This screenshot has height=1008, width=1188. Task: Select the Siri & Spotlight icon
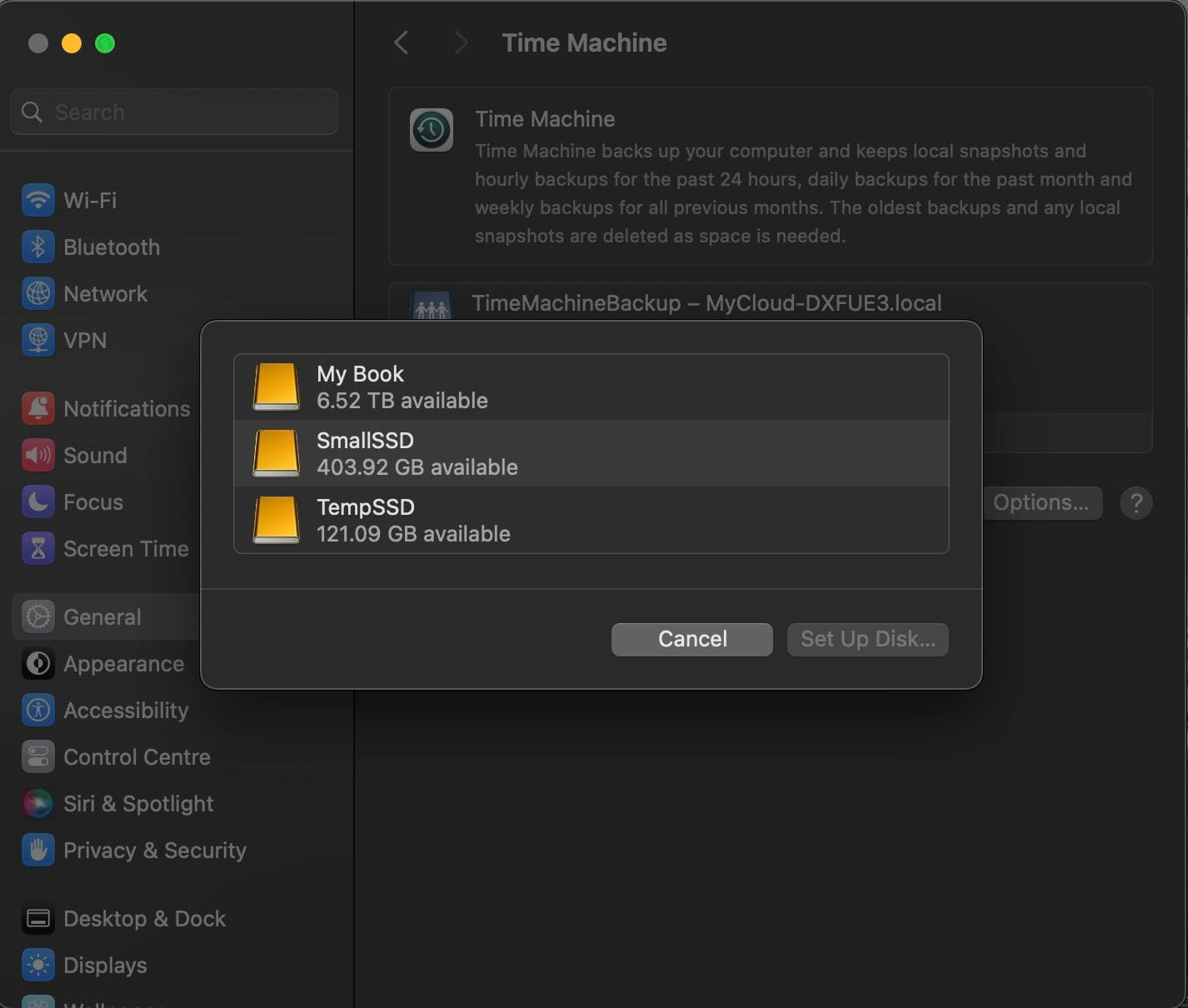point(37,803)
